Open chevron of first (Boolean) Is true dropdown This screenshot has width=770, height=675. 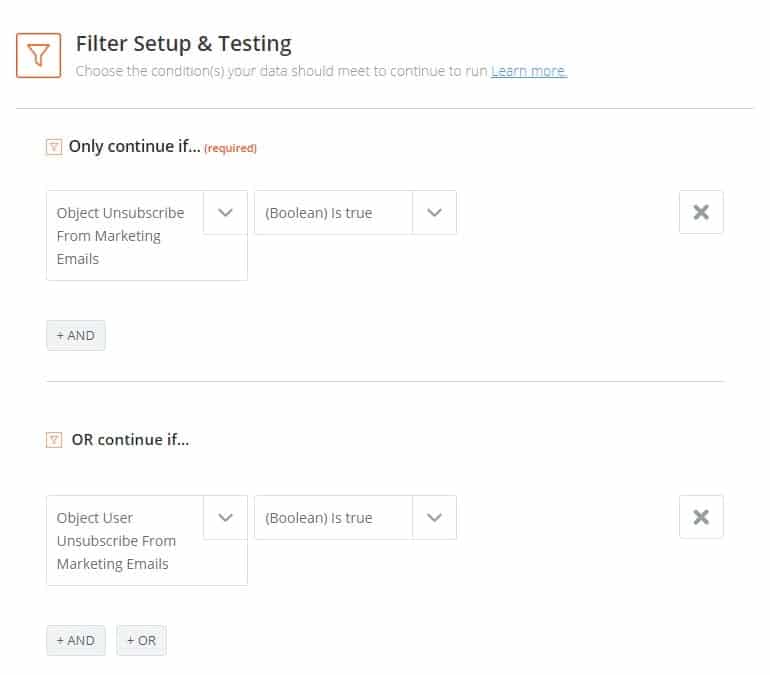coord(435,213)
